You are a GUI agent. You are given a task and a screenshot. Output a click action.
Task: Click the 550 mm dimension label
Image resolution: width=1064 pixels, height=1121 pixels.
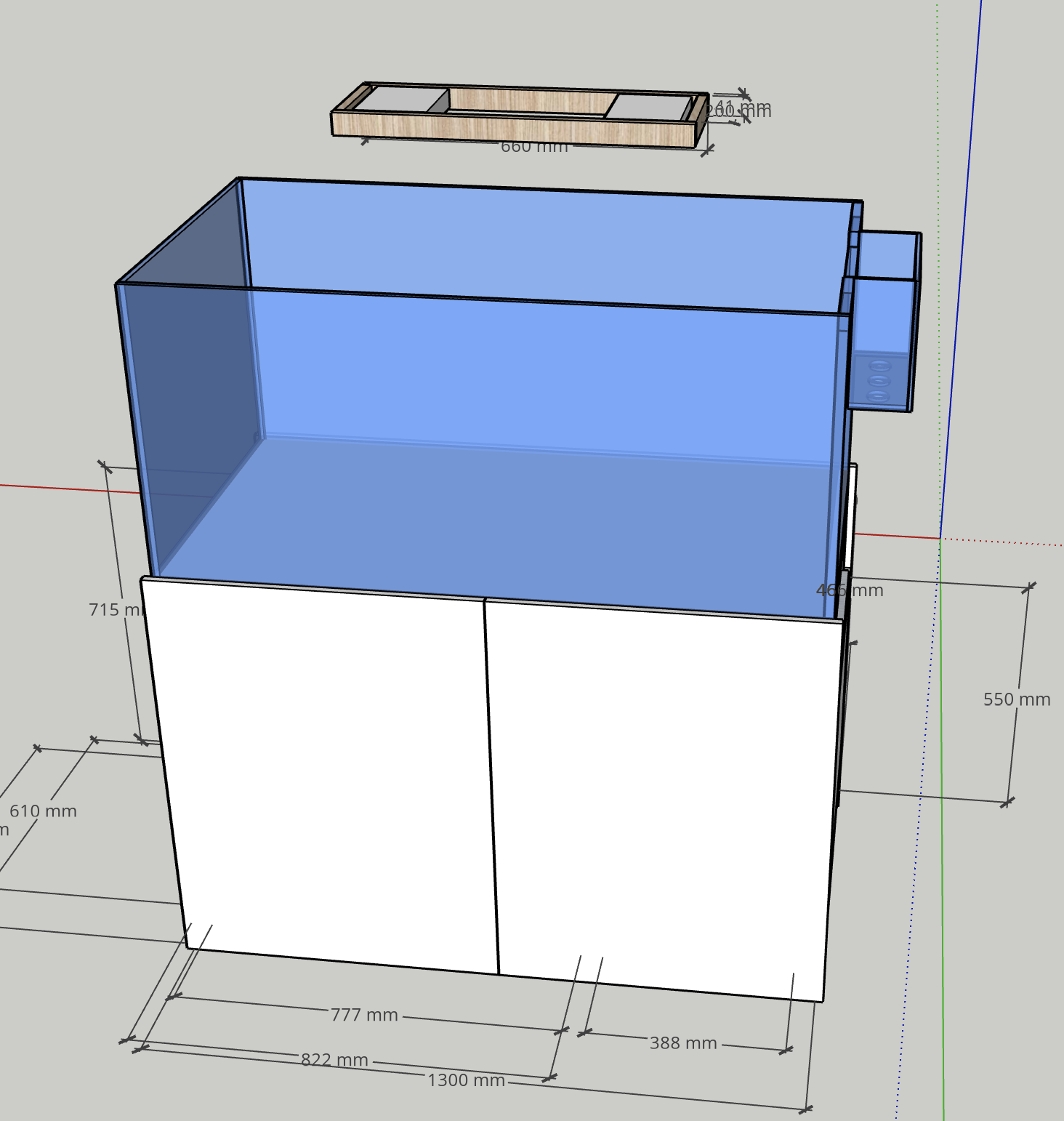[x=1016, y=699]
